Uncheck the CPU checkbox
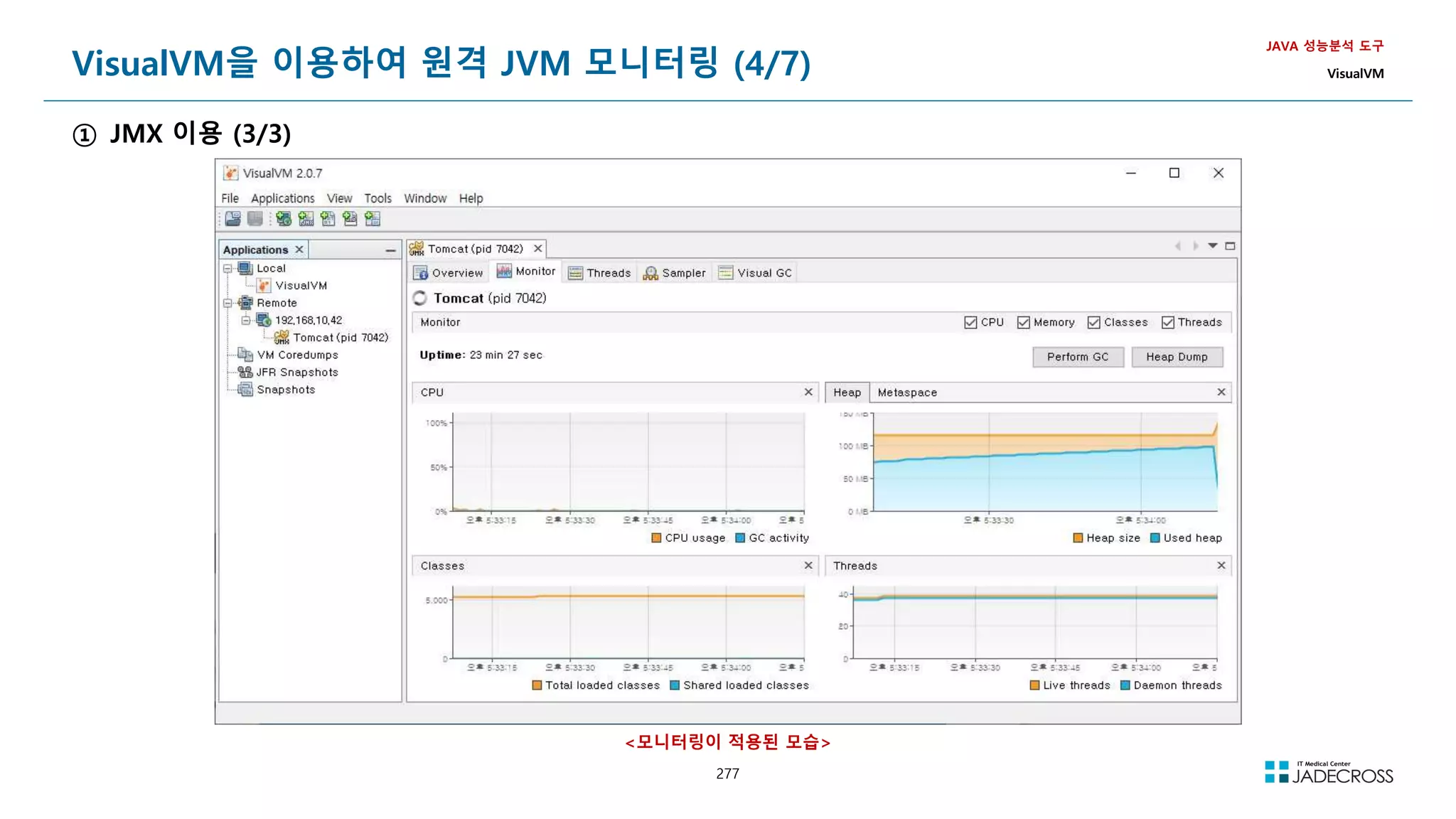This screenshot has height=819, width=1456. [970, 323]
